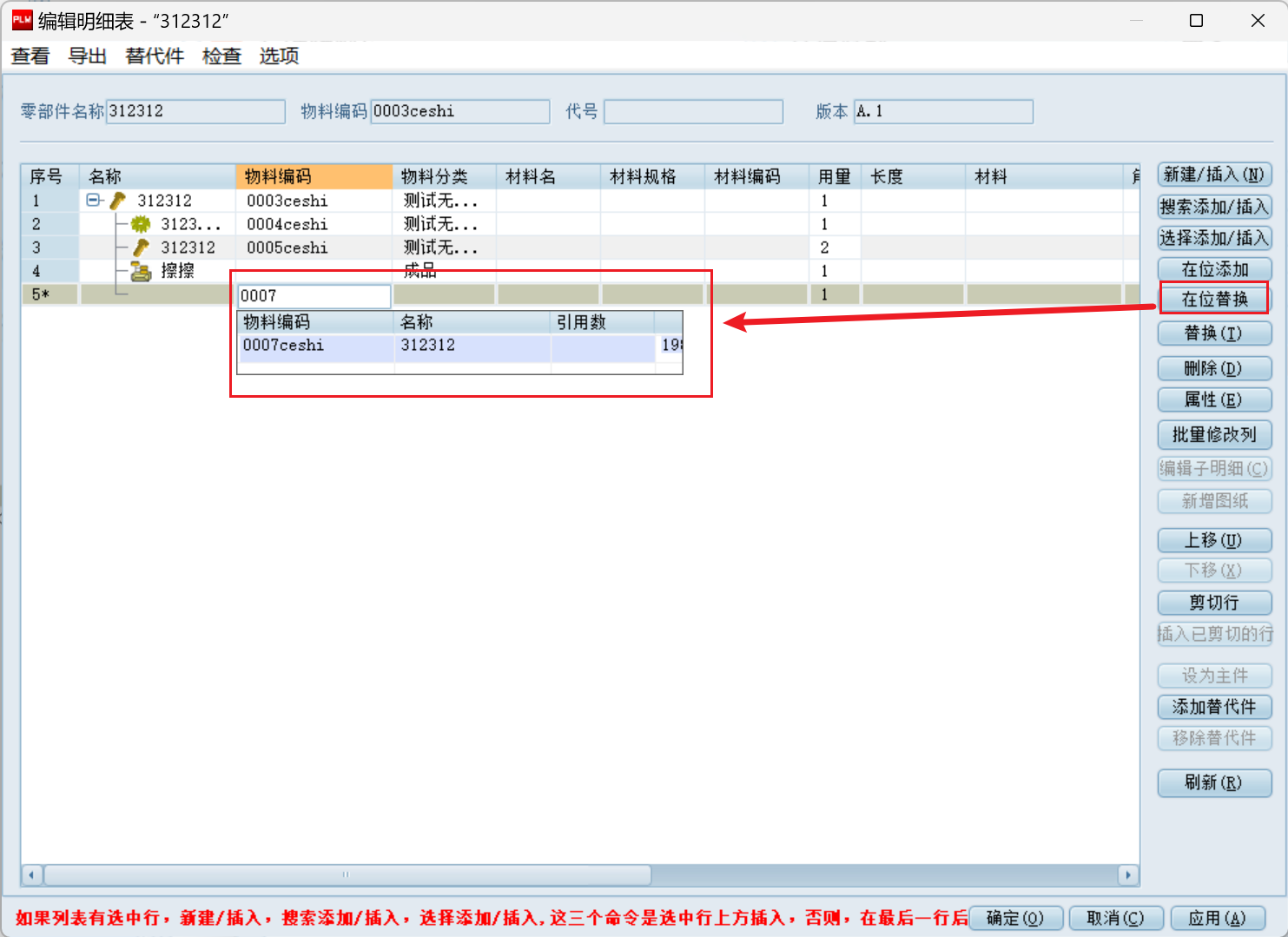Click the horizontal scrollbar left arrow
This screenshot has height=937, width=1288.
coord(32,874)
